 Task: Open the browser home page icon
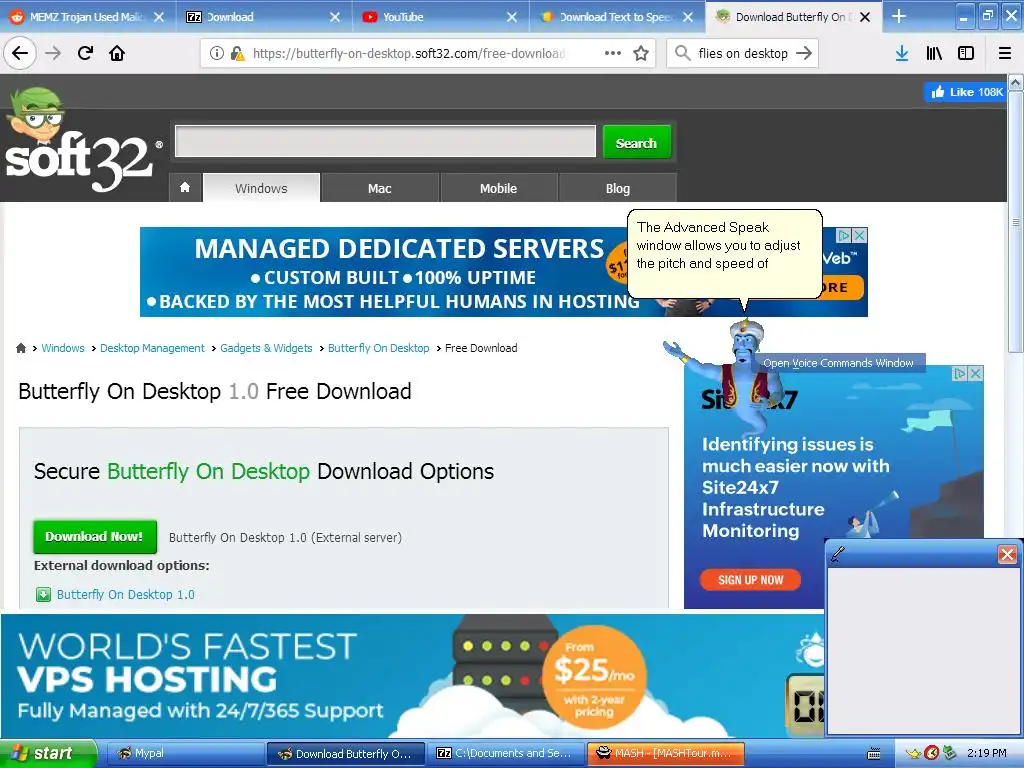[117, 53]
